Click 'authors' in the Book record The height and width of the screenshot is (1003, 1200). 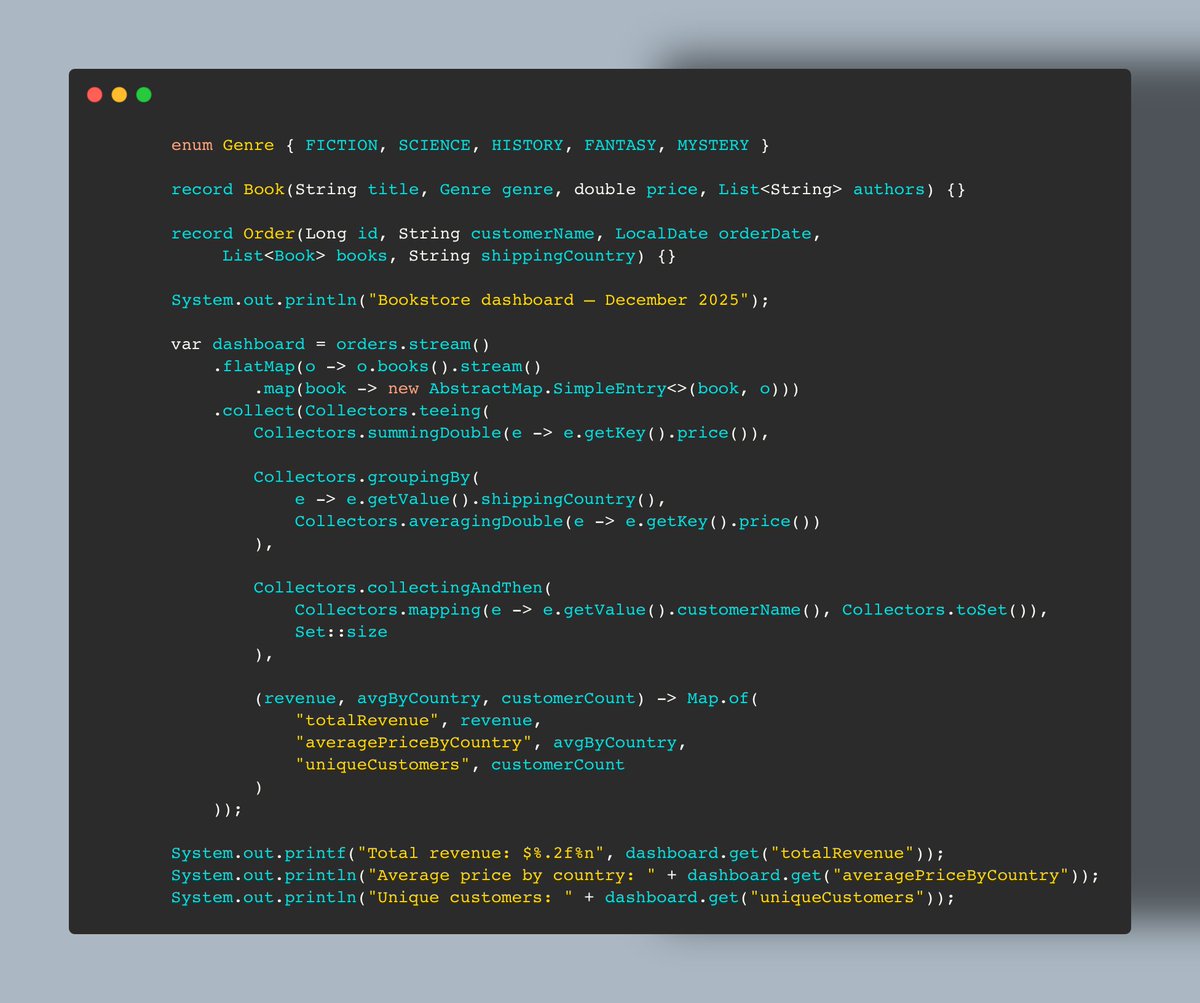(889, 189)
